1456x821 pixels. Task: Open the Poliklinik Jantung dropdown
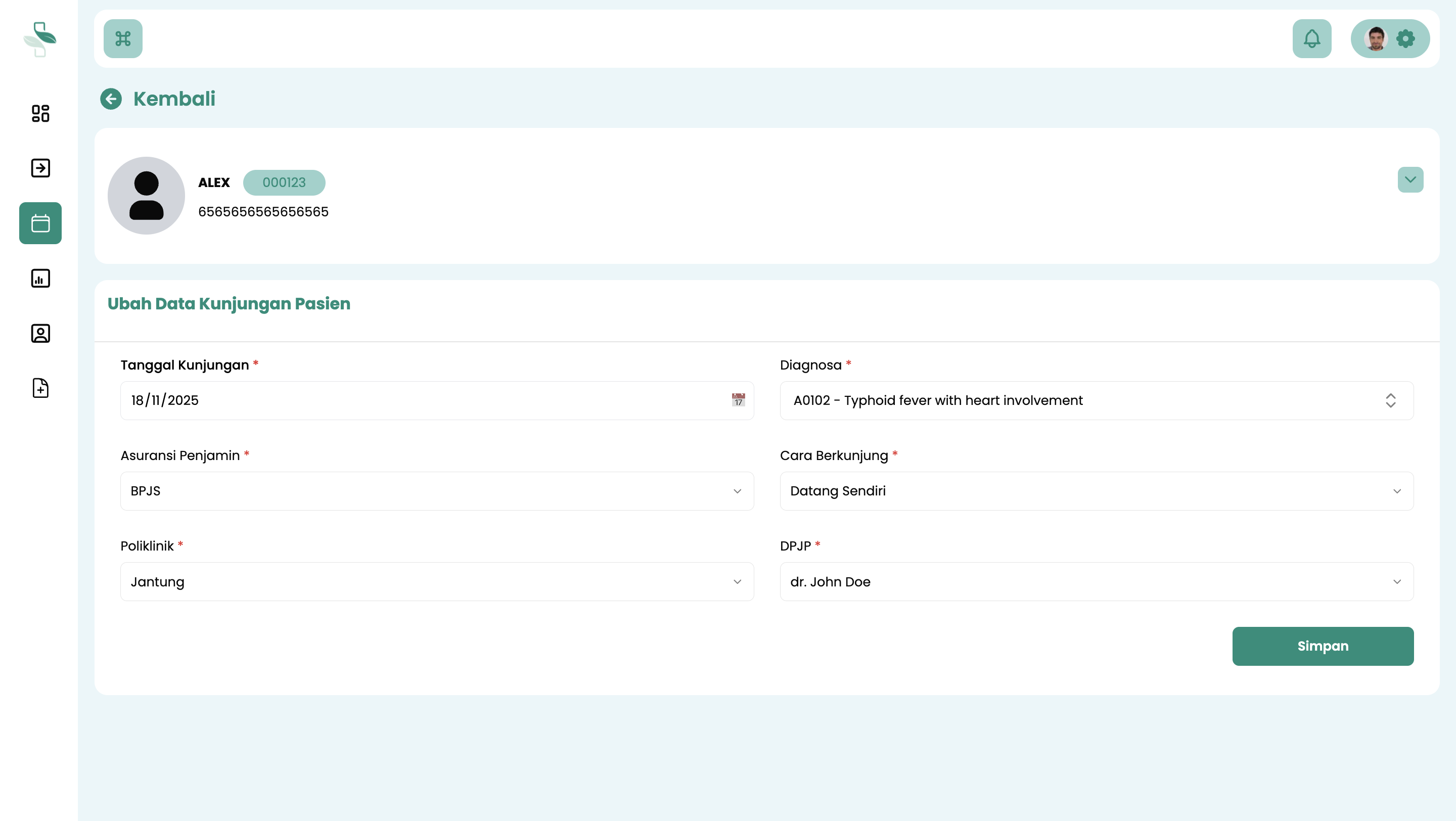click(436, 581)
